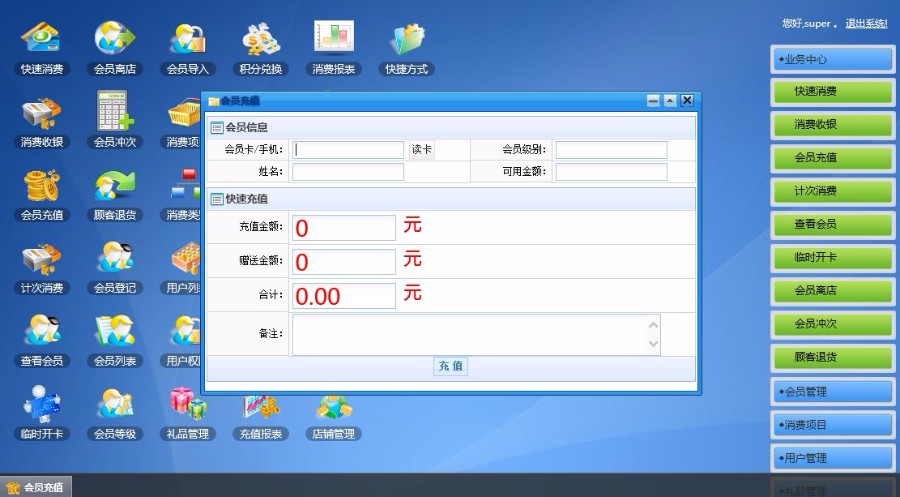Select the 会员充值 taskbar item
The image size is (900, 497).
(36, 487)
